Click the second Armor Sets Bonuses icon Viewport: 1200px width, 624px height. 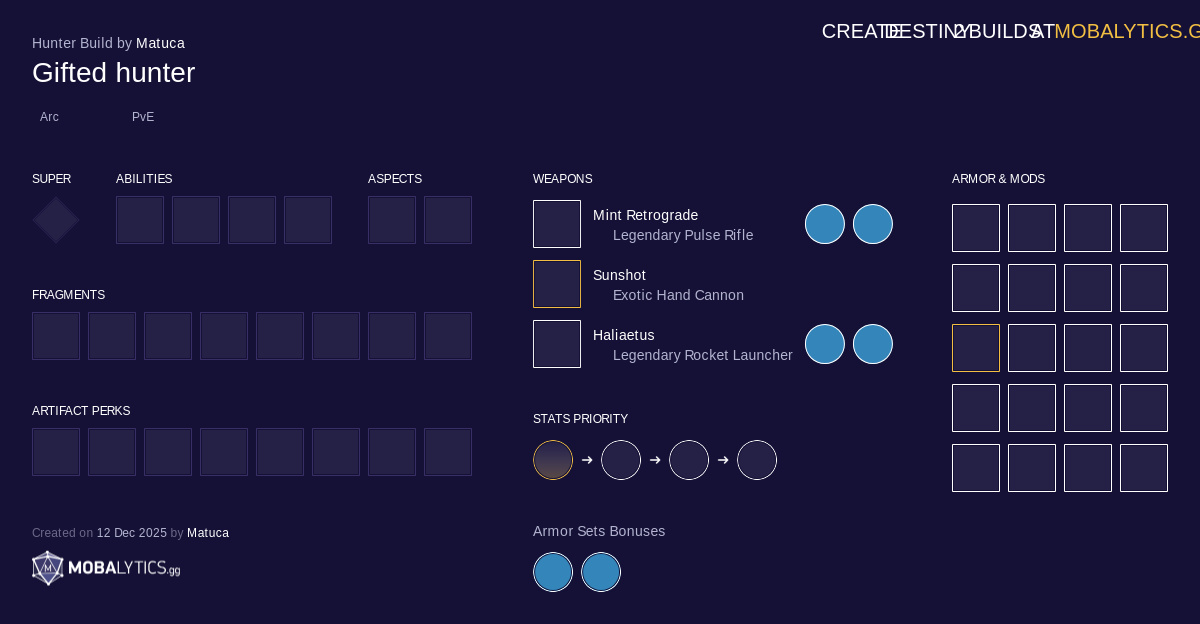tap(601, 572)
